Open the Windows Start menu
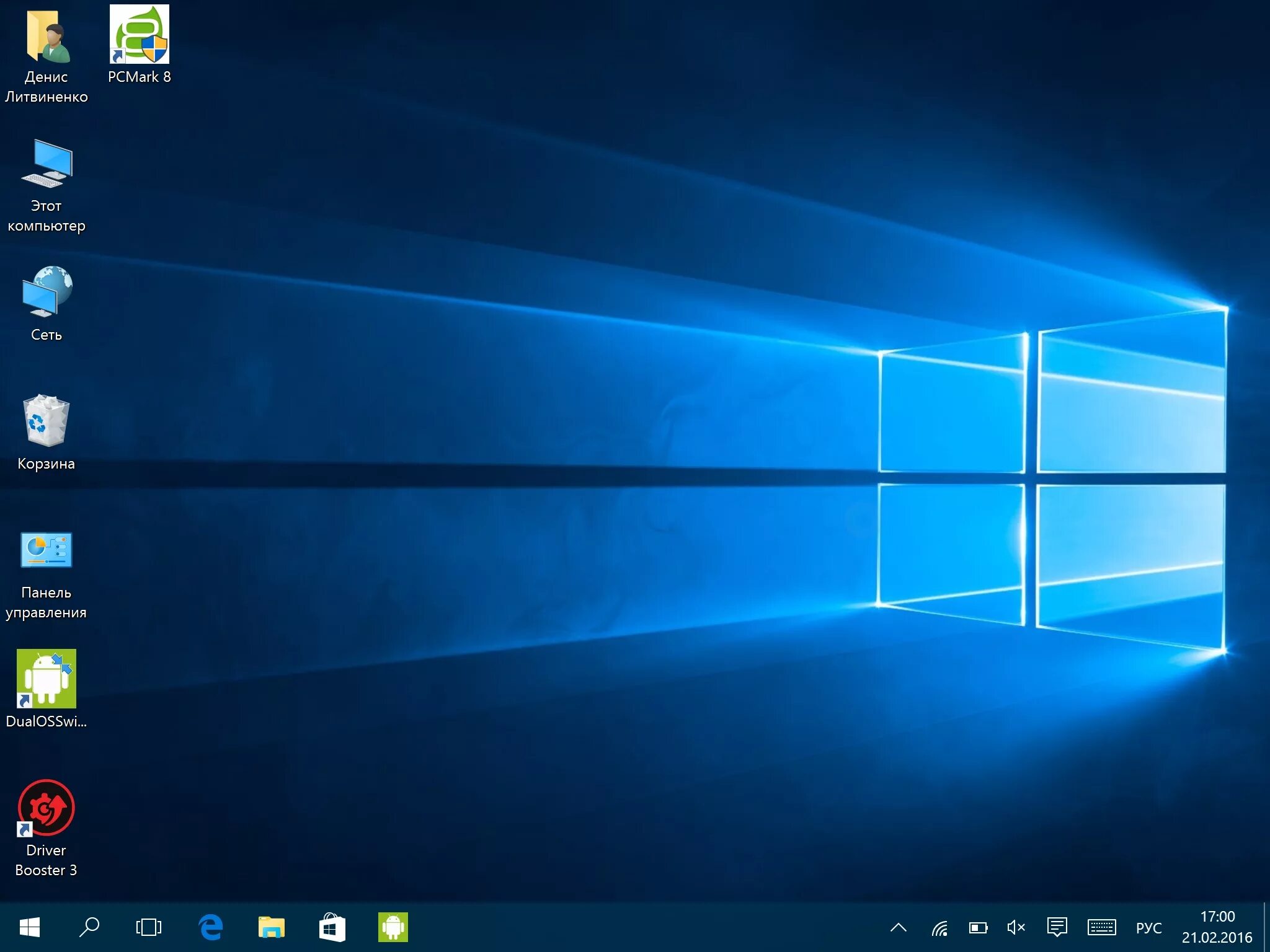 tap(30, 927)
